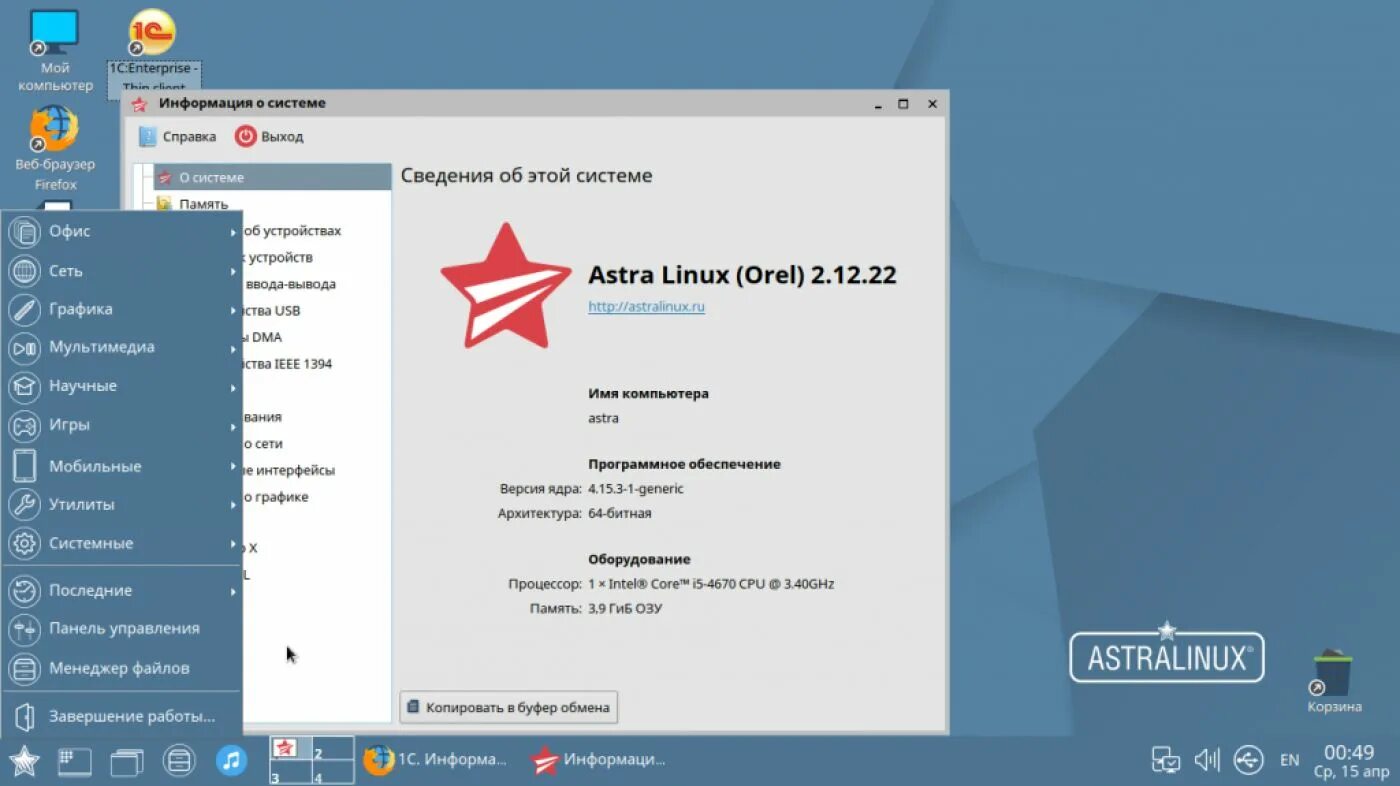Screen dimensions: 1400x786
Task: Expand the Игры submenu arrow
Action: [x=233, y=426]
